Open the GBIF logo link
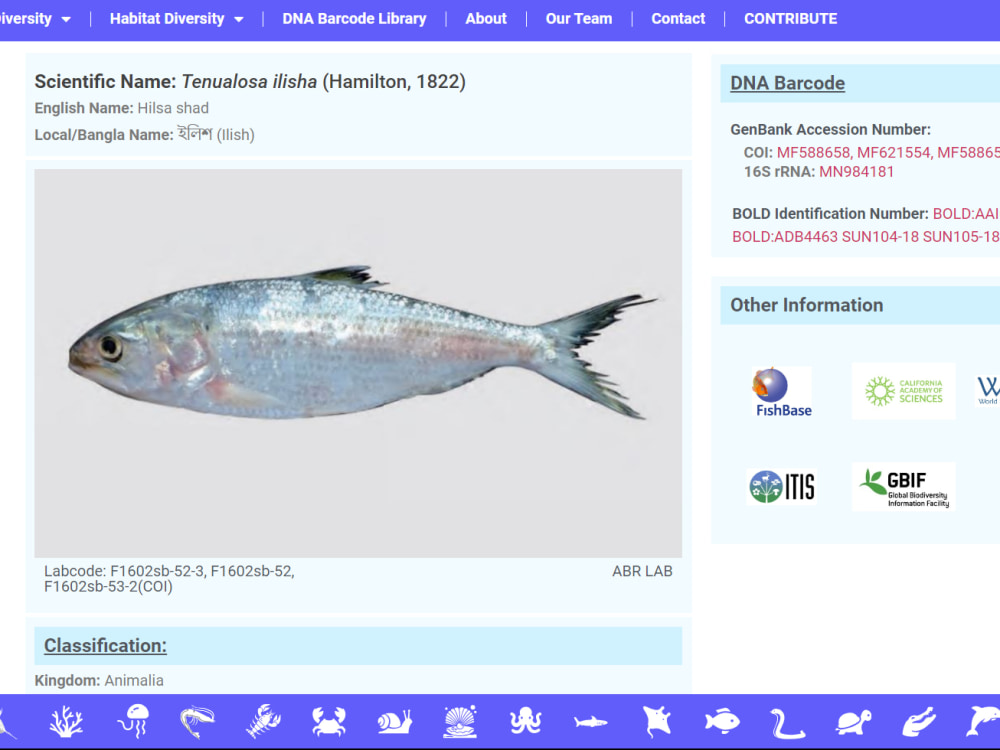The height and width of the screenshot is (750, 1000). point(904,487)
